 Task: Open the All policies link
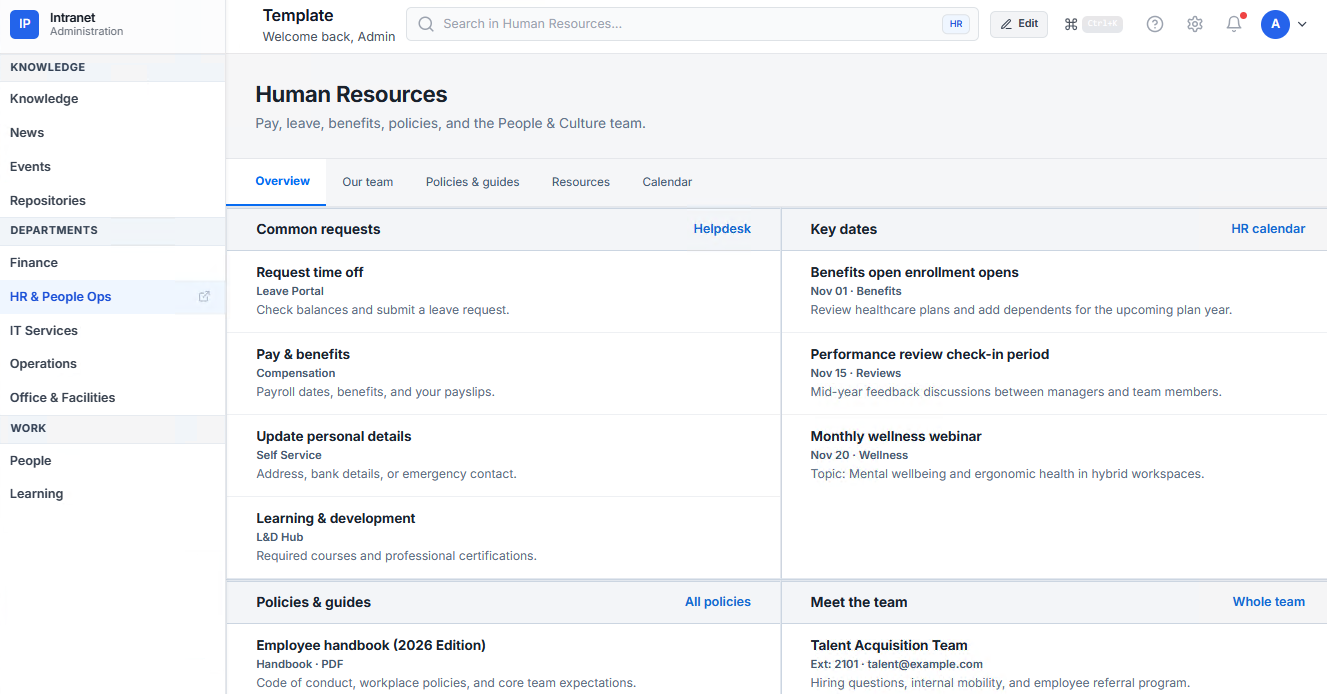point(718,602)
